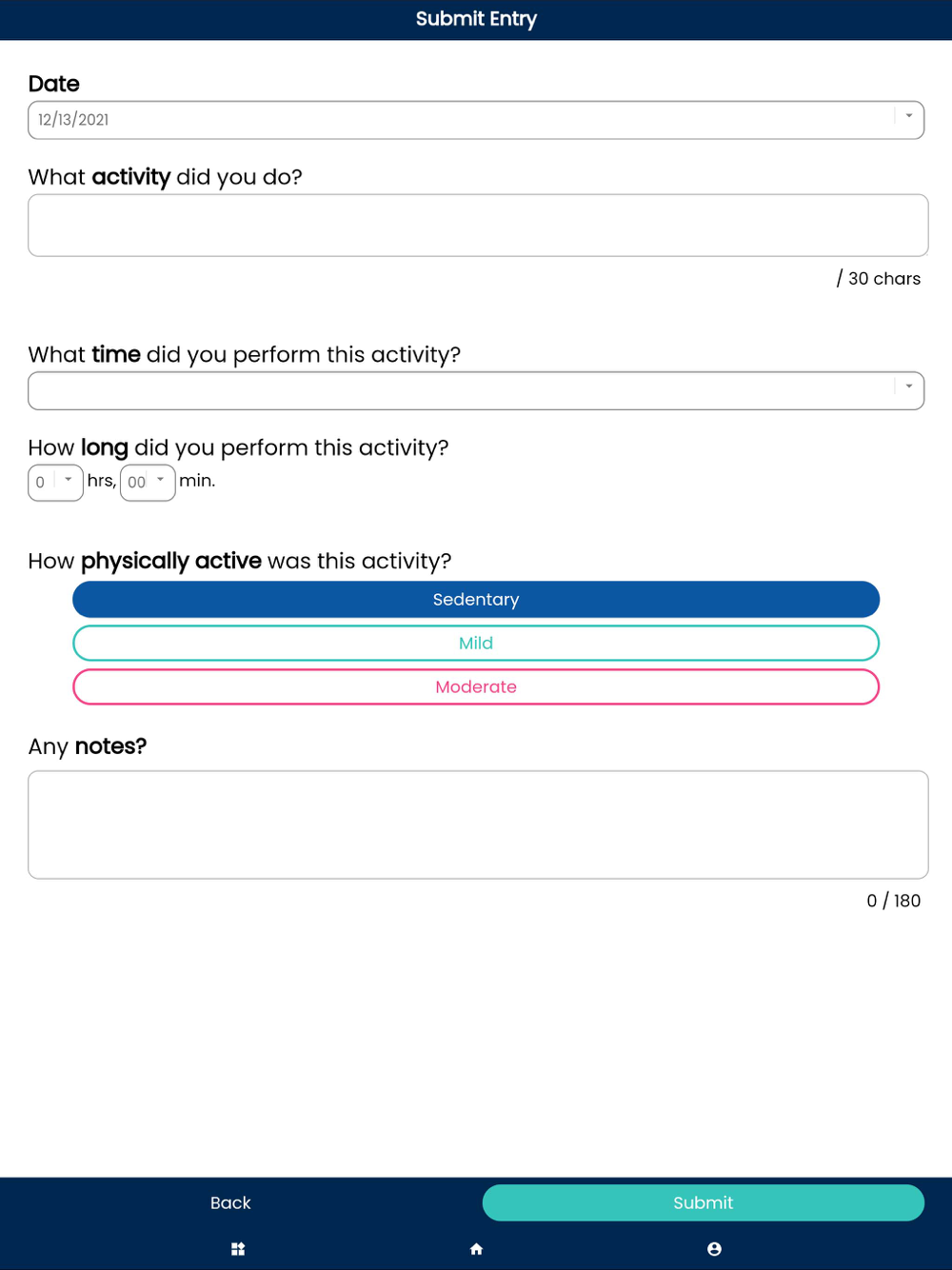This screenshot has height=1270, width=952.
Task: Click the activity time dropdown arrow
Action: (908, 387)
